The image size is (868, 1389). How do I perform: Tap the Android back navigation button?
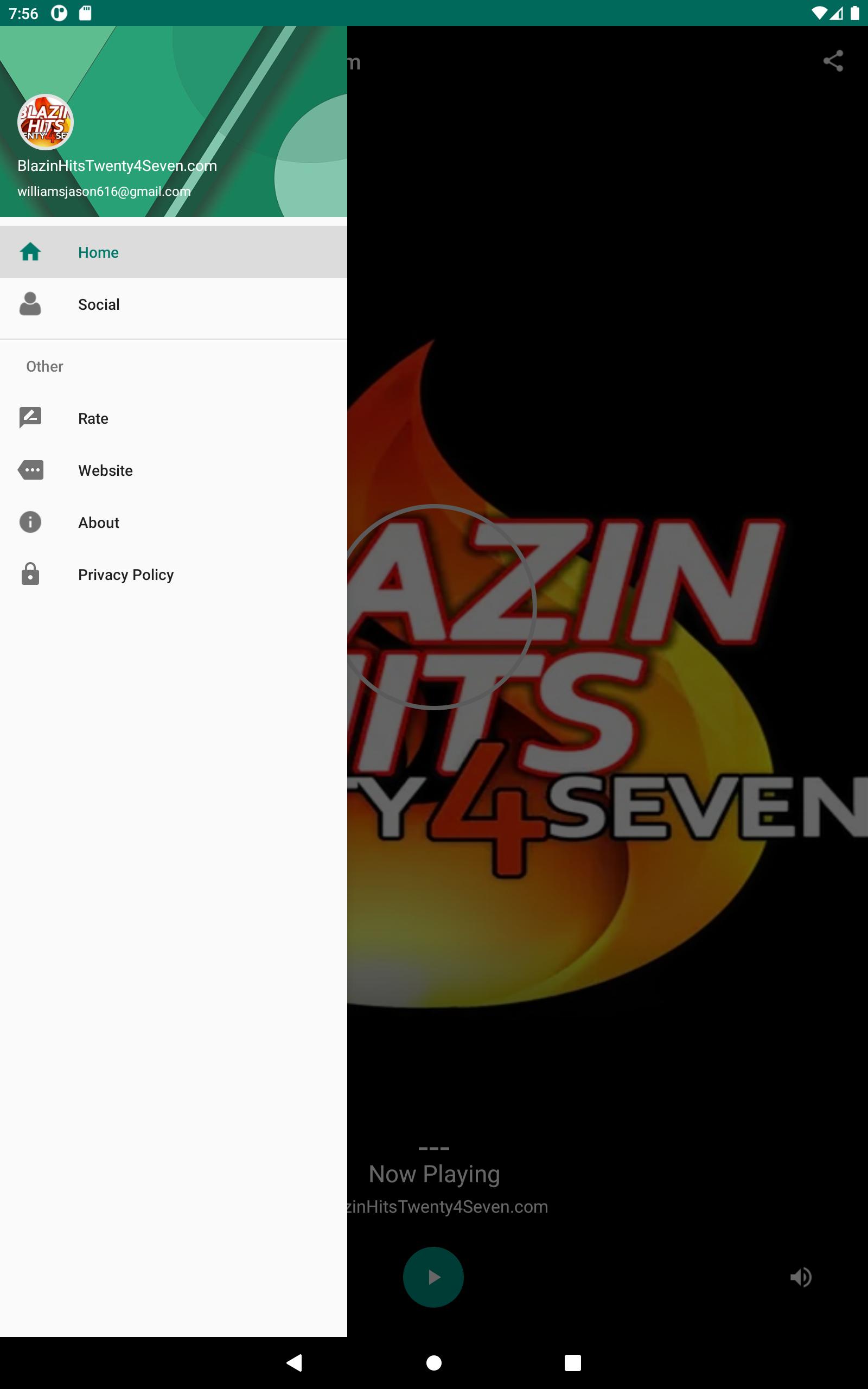[x=295, y=1362]
